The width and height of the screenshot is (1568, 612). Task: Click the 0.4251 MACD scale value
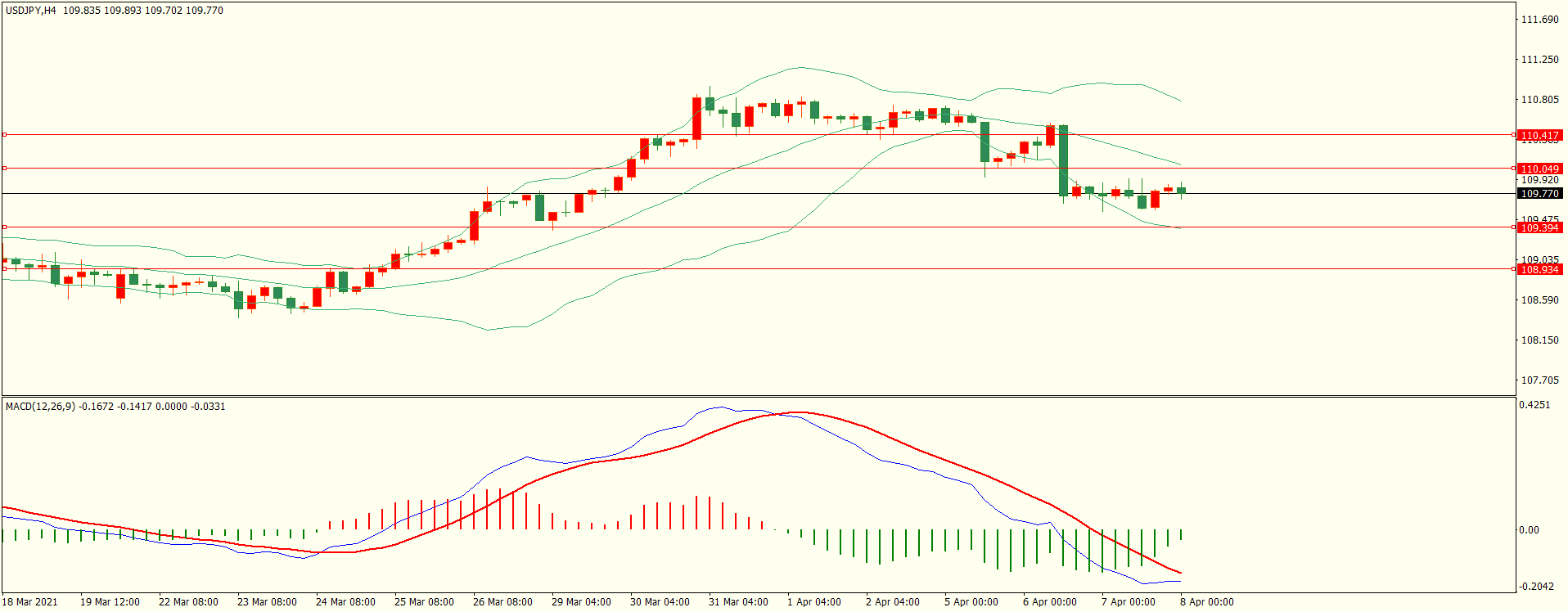click(x=1534, y=405)
